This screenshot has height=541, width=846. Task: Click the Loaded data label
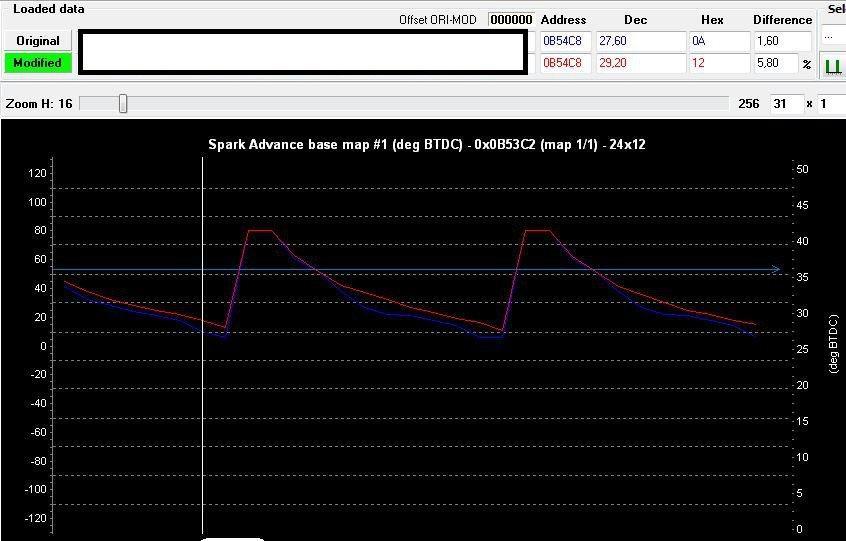[49, 9]
